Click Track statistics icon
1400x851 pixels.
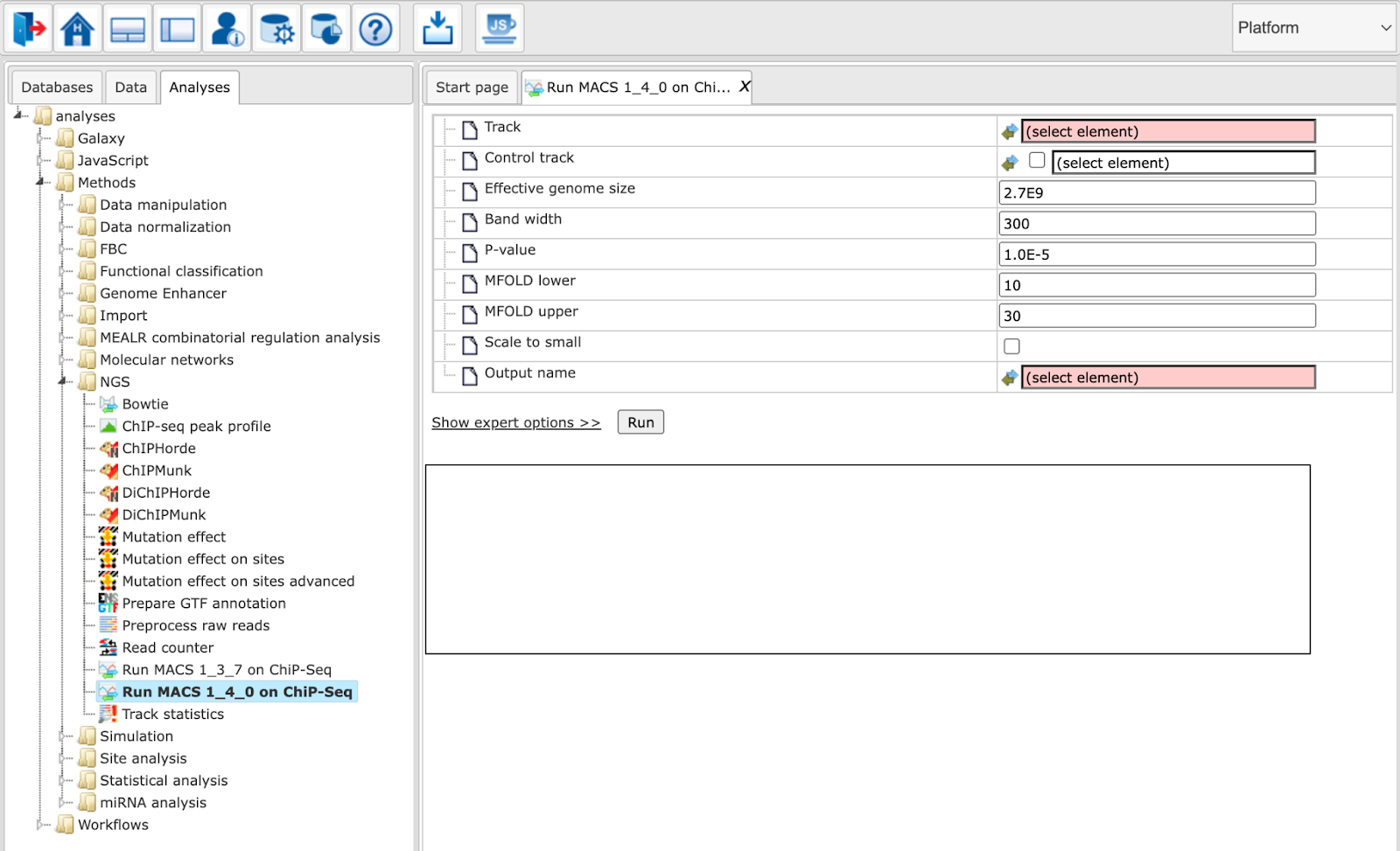pos(108,714)
